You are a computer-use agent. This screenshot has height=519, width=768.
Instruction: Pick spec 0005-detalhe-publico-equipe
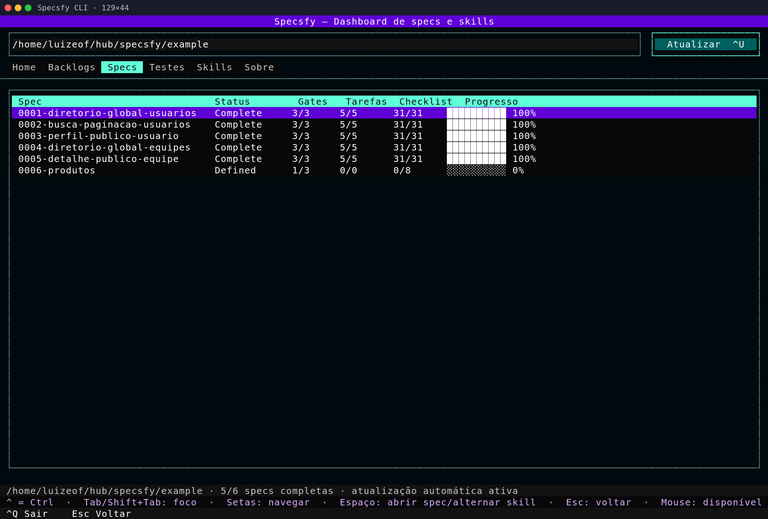coord(384,159)
